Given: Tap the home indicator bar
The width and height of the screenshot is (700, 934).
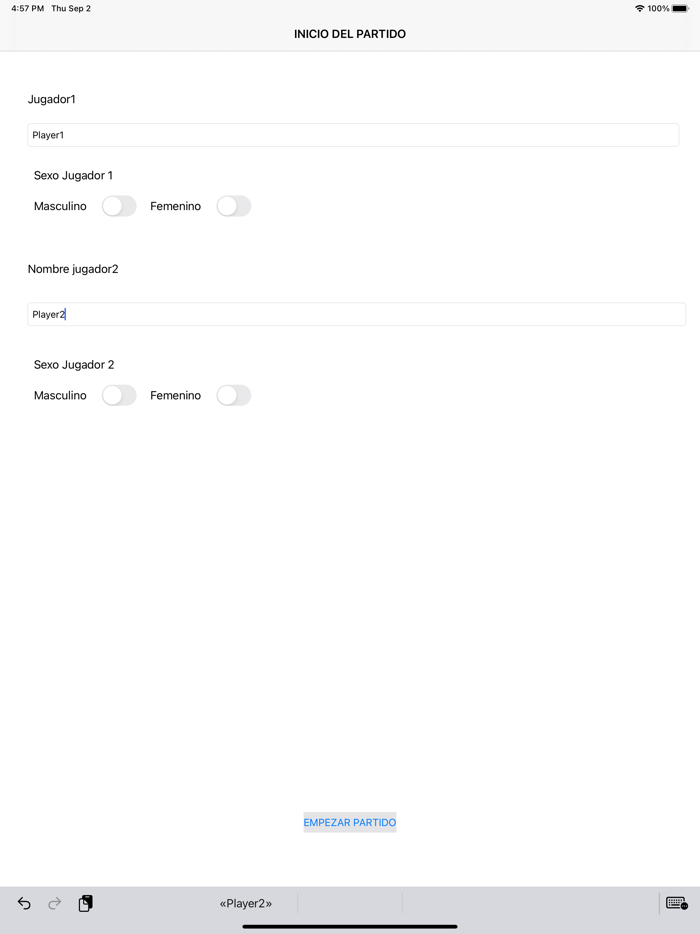Looking at the screenshot, I should [x=350, y=926].
